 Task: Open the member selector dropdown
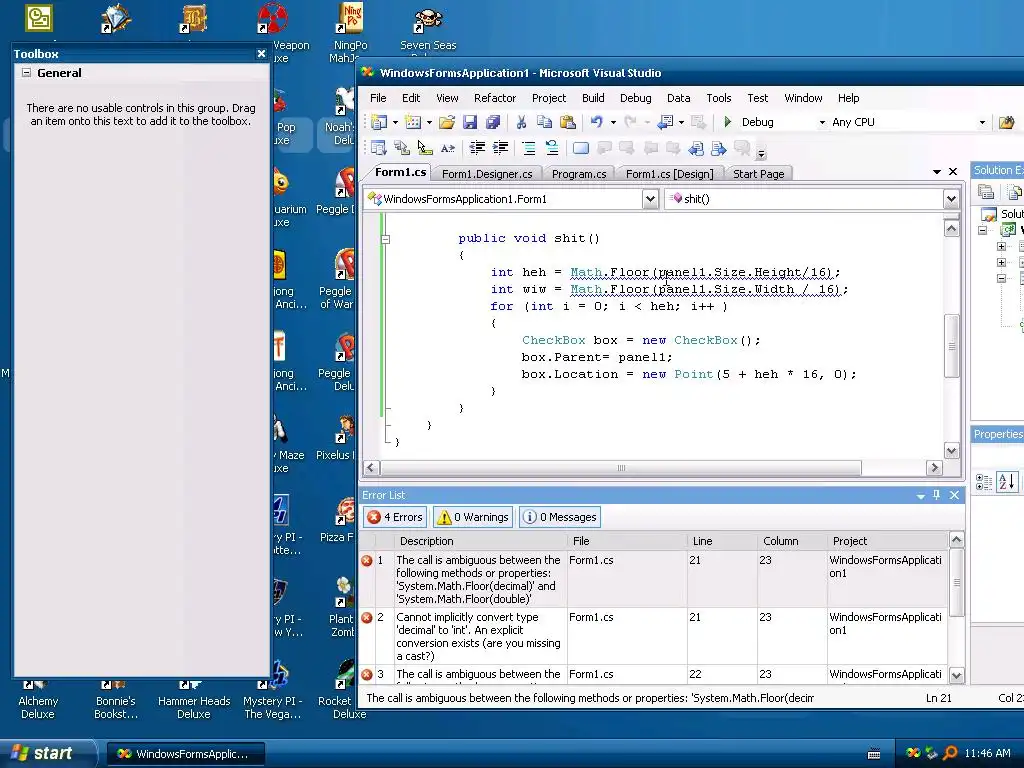click(951, 199)
